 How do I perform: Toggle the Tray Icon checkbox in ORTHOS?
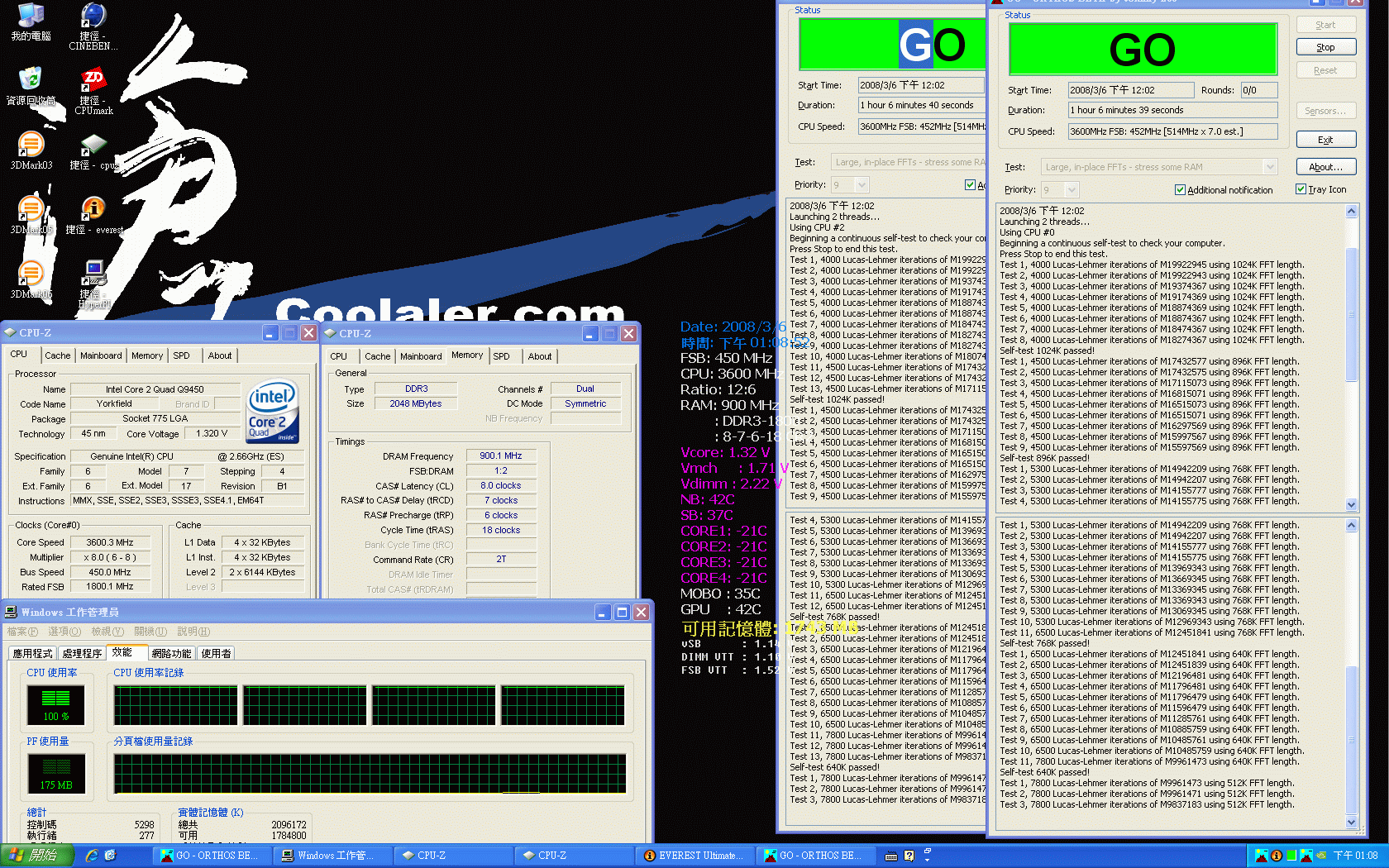pos(1301,189)
